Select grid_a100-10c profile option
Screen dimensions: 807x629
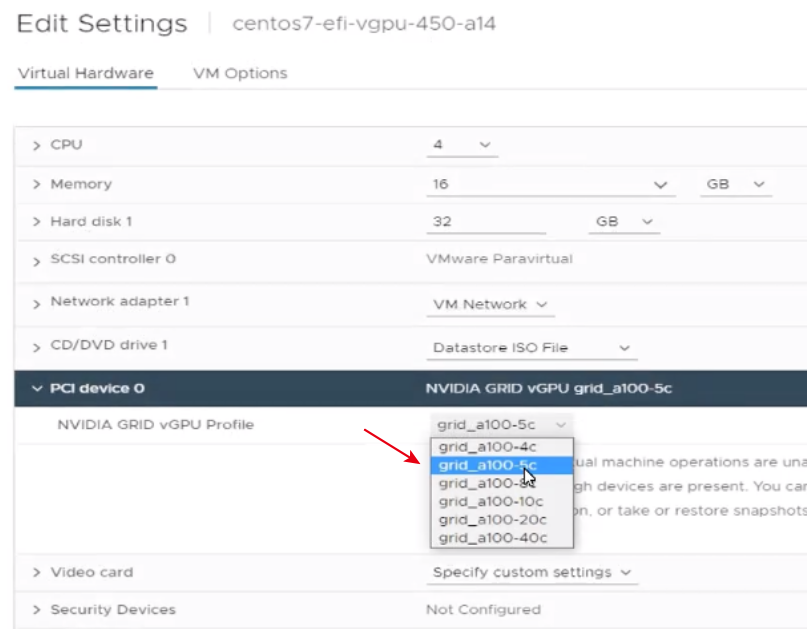coord(502,501)
